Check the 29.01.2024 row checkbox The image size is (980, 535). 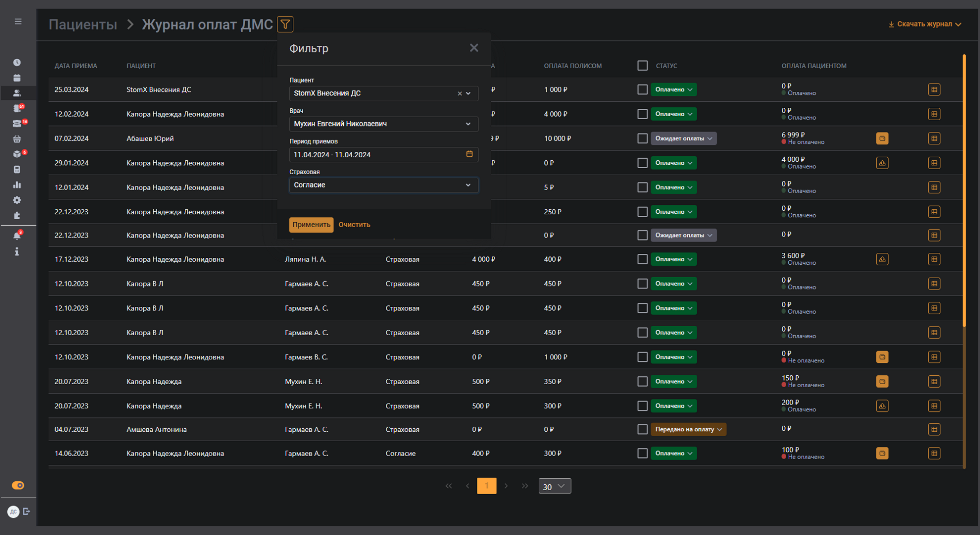(x=642, y=162)
